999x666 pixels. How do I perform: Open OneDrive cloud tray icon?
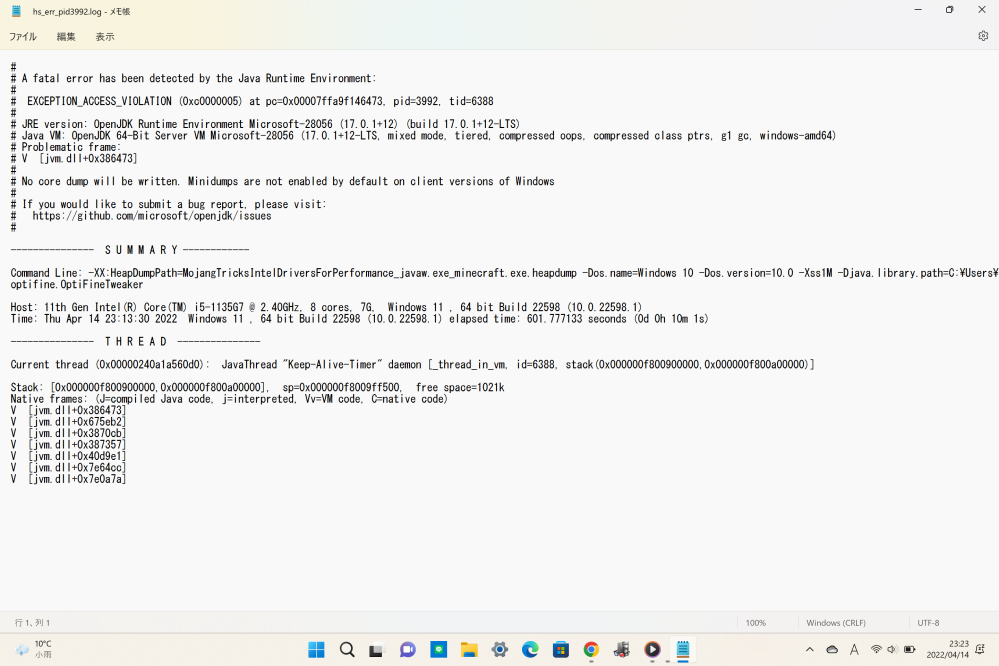[x=832, y=649]
